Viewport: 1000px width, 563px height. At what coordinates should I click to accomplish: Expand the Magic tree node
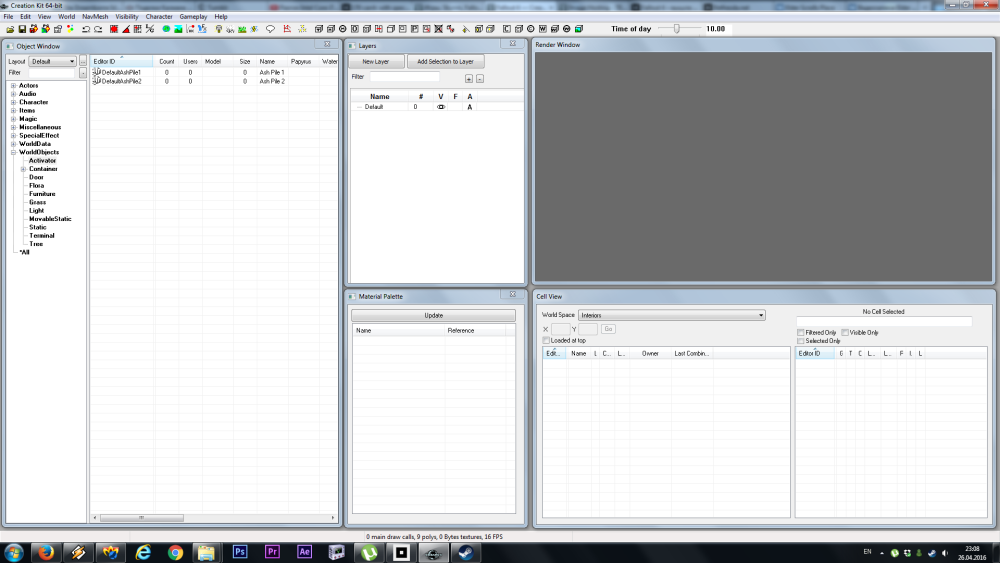[x=13, y=119]
